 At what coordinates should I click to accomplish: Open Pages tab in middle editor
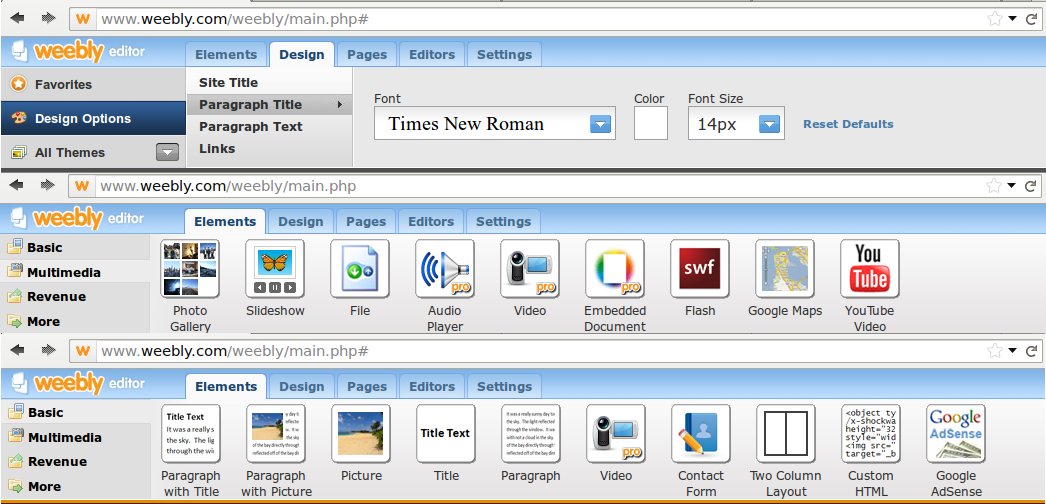(366, 222)
